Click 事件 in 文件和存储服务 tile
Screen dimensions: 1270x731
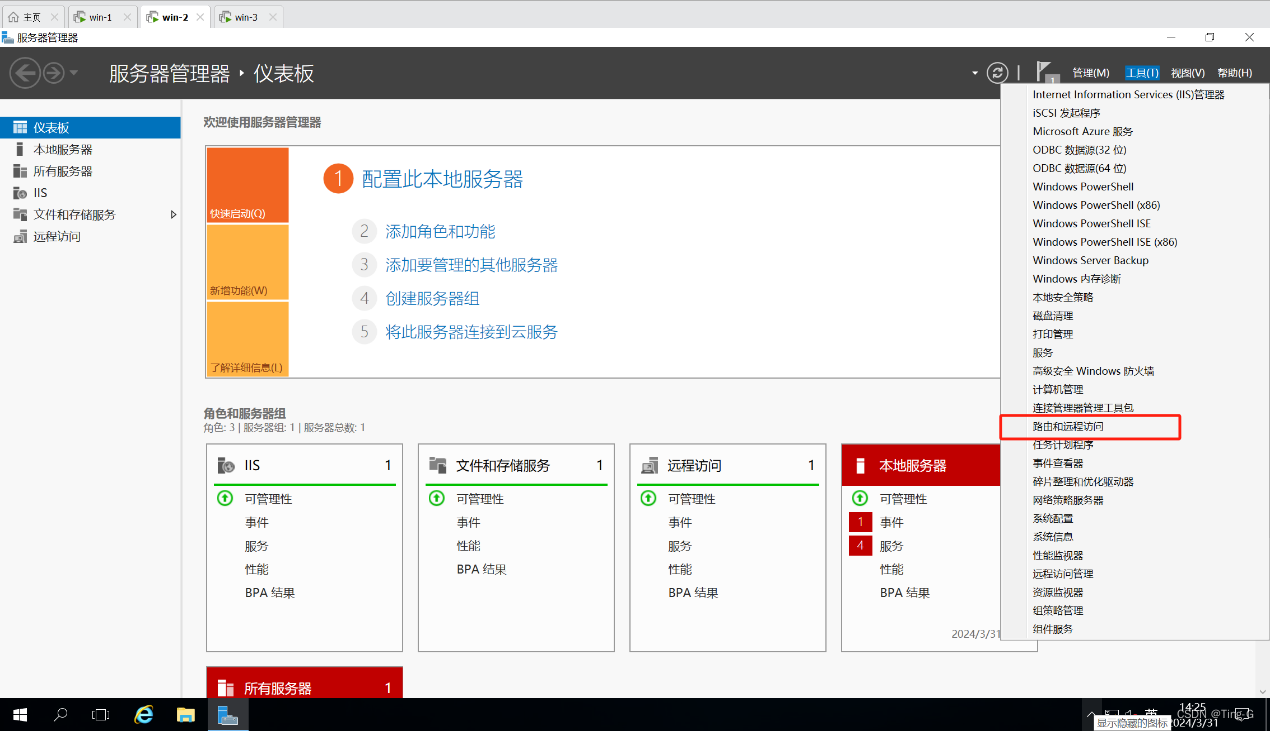tap(468, 522)
